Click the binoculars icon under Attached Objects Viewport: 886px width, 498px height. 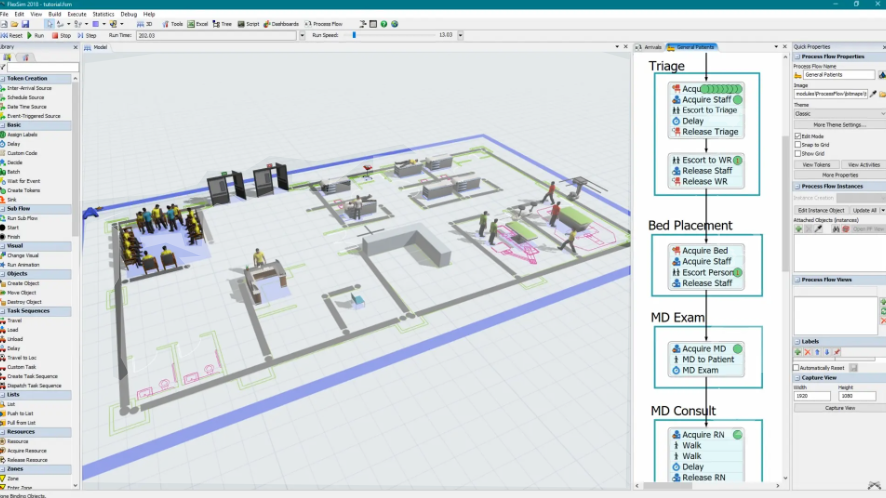click(836, 229)
